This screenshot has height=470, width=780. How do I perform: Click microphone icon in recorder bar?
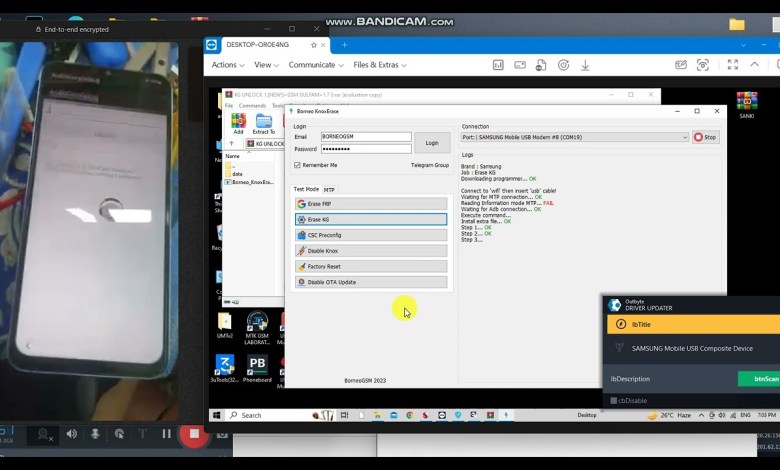[x=95, y=434]
